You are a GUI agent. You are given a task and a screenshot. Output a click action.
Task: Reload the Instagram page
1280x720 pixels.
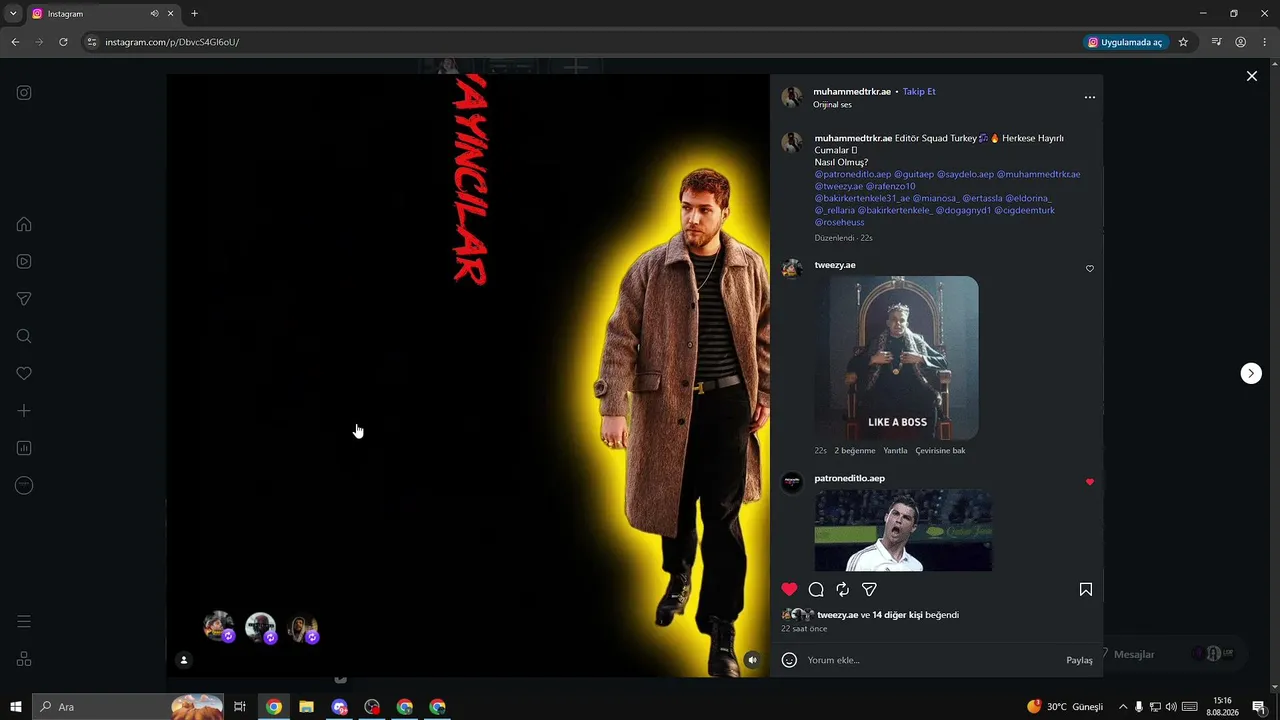[63, 42]
